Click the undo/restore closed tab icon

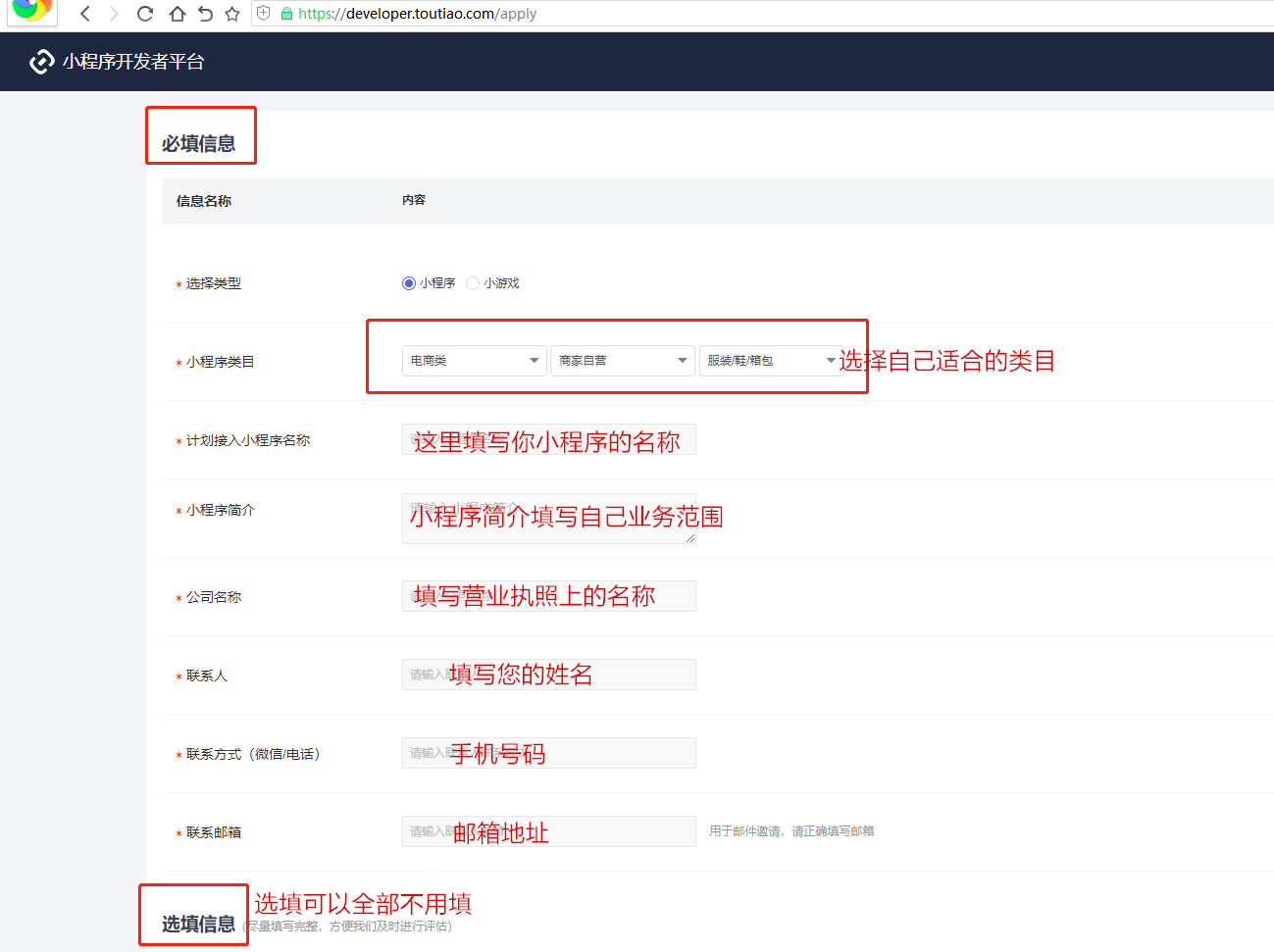click(x=205, y=14)
